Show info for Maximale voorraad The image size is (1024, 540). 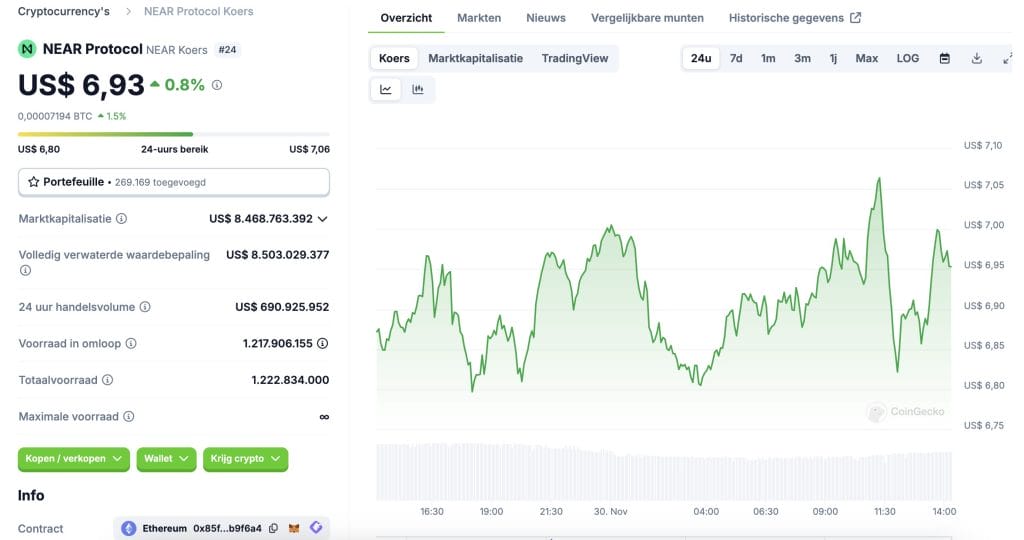[129, 417]
